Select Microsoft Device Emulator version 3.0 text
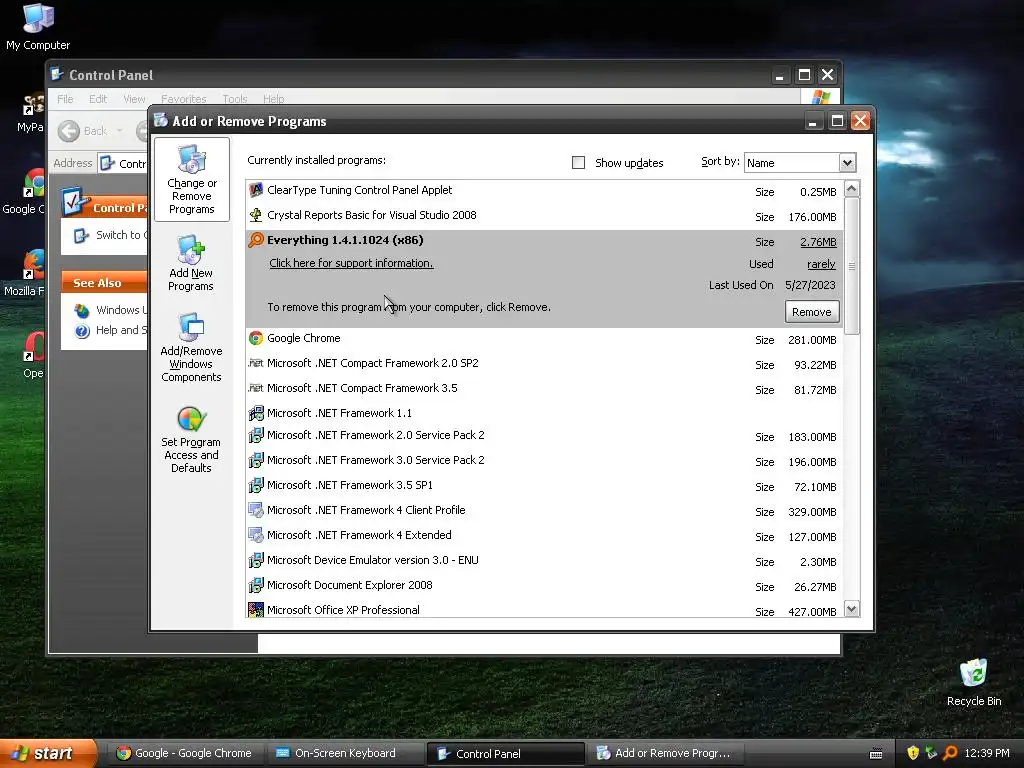 coord(373,560)
